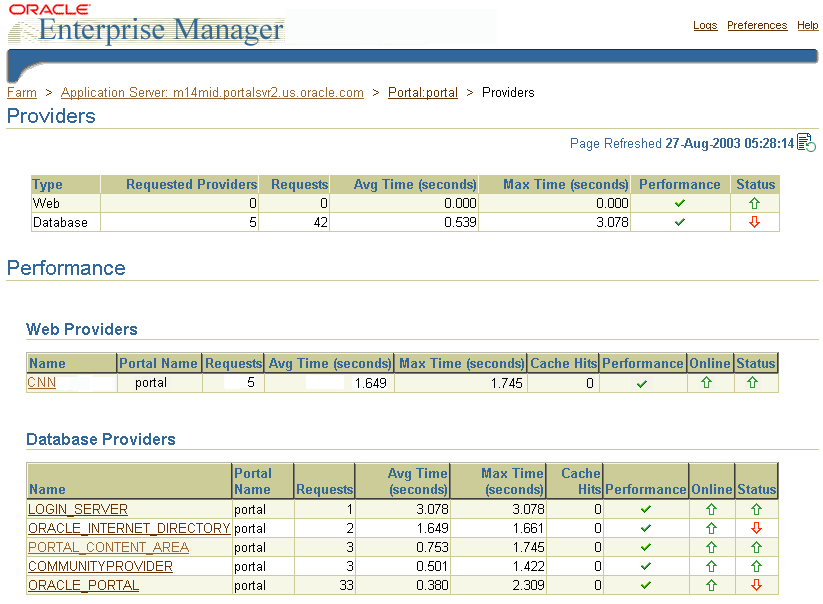The width and height of the screenshot is (823, 604).
Task: Click CNN online green arrow
Action: [x=706, y=383]
